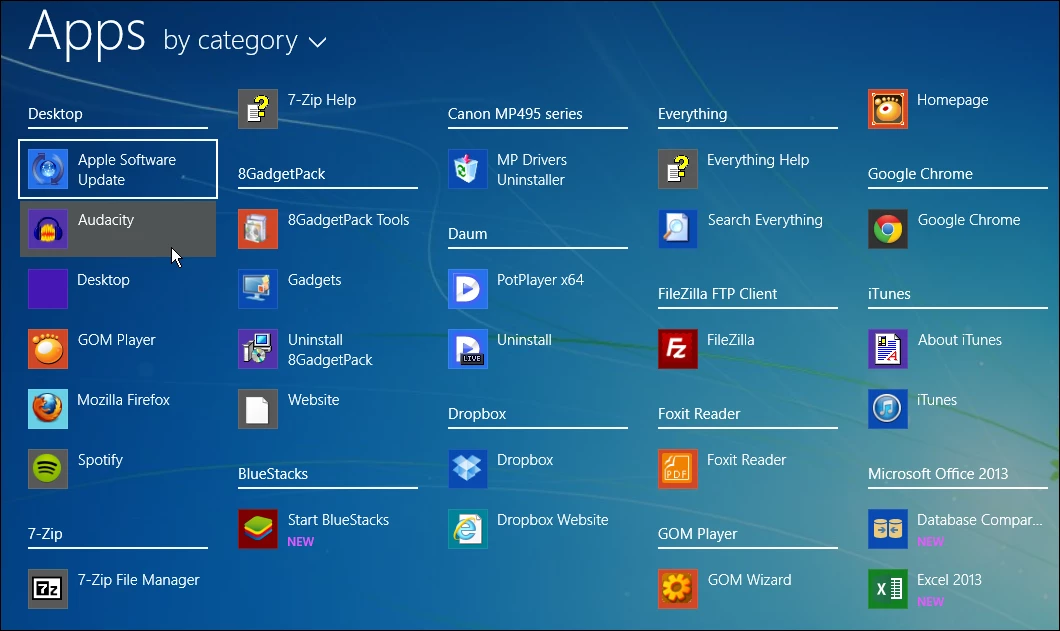The height and width of the screenshot is (631, 1060).
Task: Open the 'by category' sort dropdown
Action: coord(245,42)
